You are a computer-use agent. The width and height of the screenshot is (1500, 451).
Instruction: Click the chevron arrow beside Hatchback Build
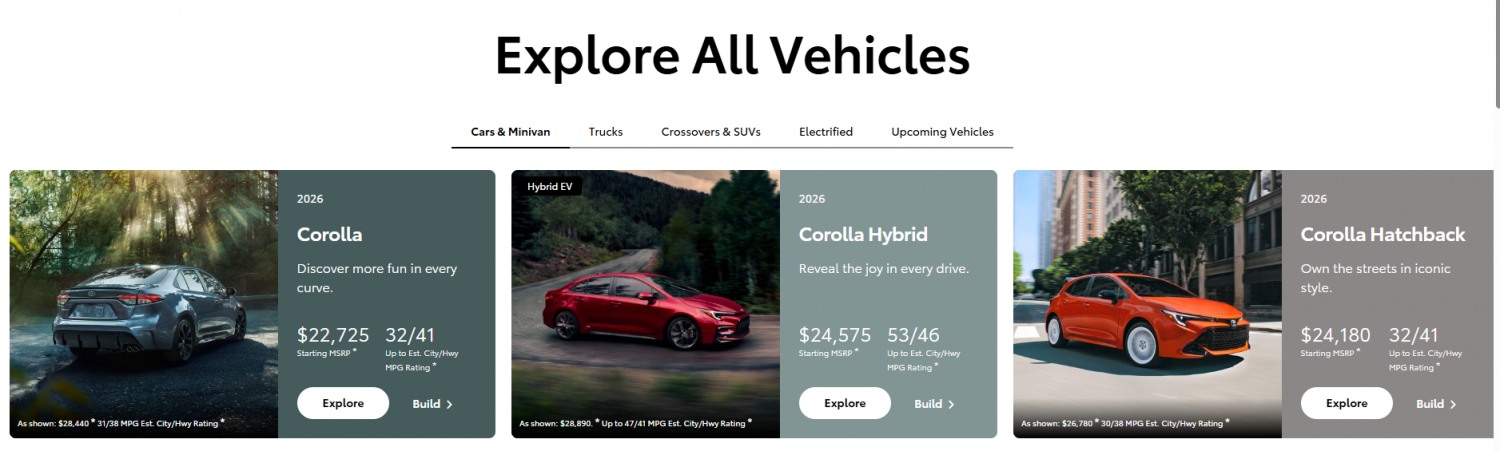tap(1454, 404)
